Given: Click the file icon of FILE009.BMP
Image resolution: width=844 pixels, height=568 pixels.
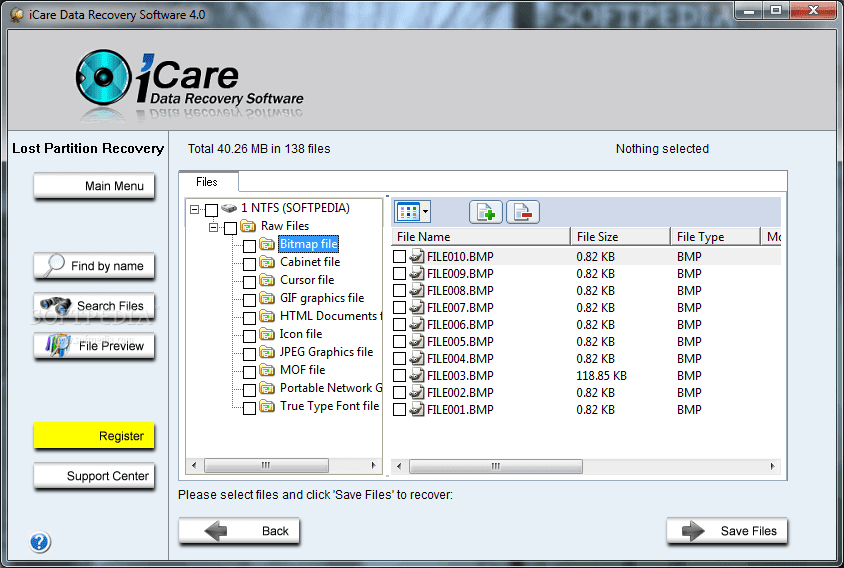Looking at the screenshot, I should pos(417,274).
